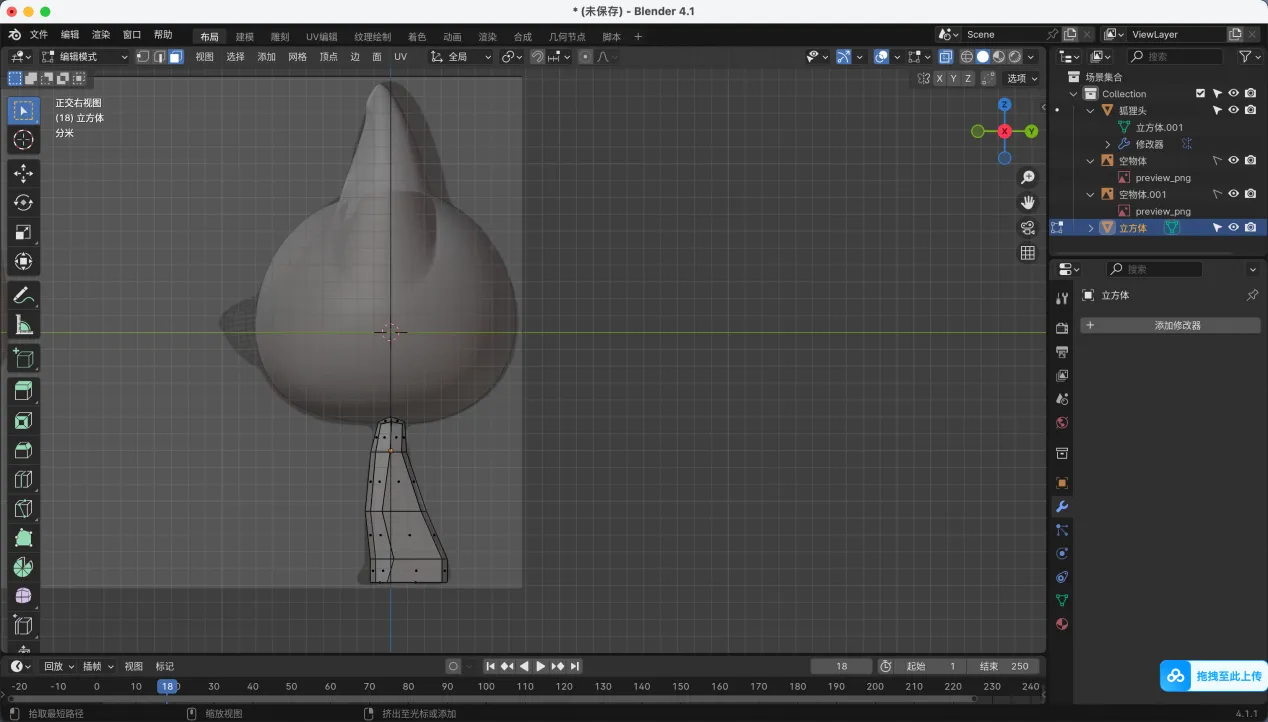Toggle X axis mirror button
The width and height of the screenshot is (1268, 722).
939,78
